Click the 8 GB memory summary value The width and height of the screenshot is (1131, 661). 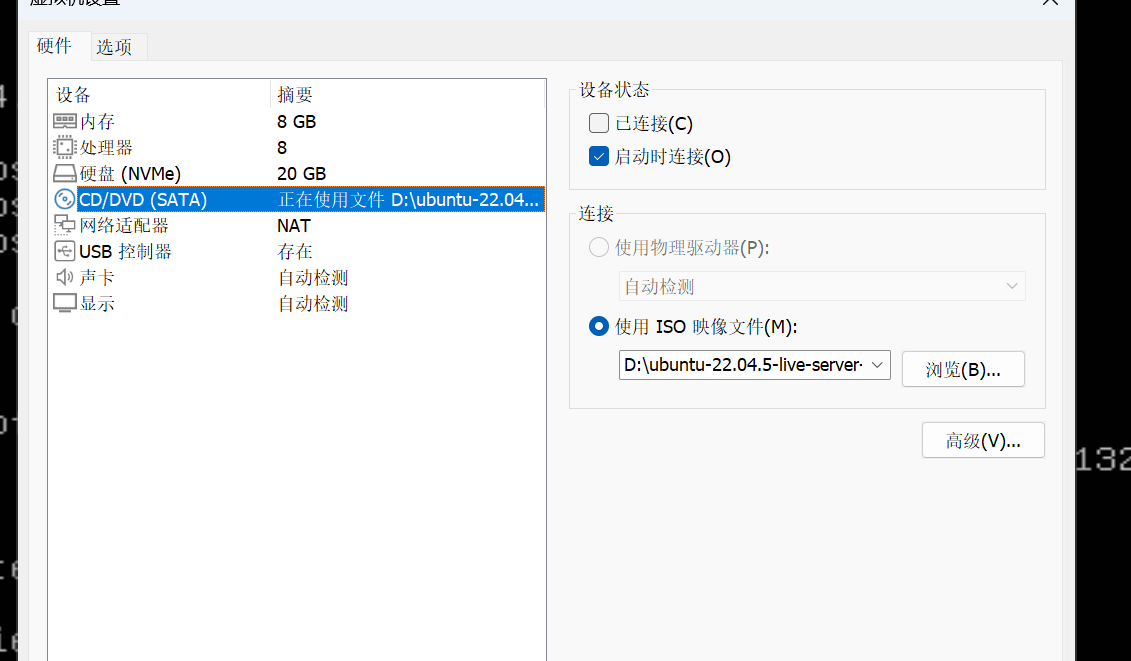pos(296,121)
